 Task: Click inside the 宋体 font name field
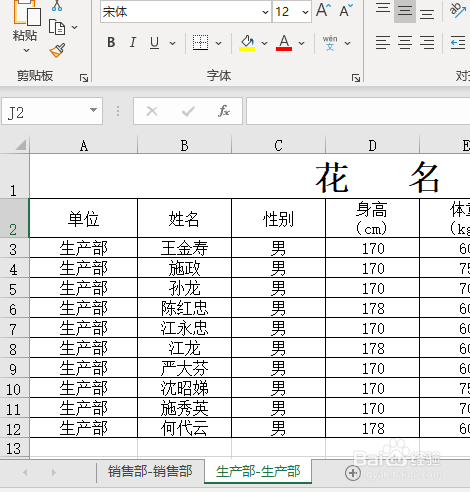181,12
